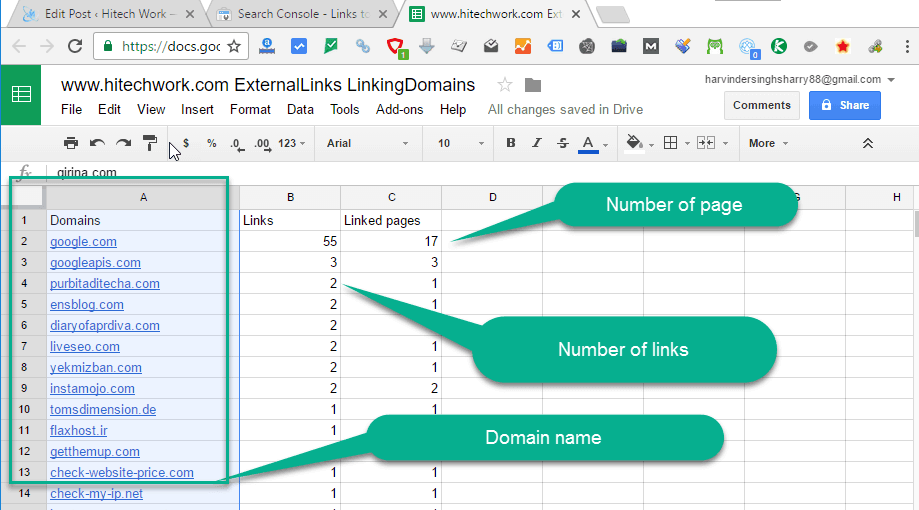The height and width of the screenshot is (510, 919).
Task: Go back in browser history
Action: click(19, 46)
